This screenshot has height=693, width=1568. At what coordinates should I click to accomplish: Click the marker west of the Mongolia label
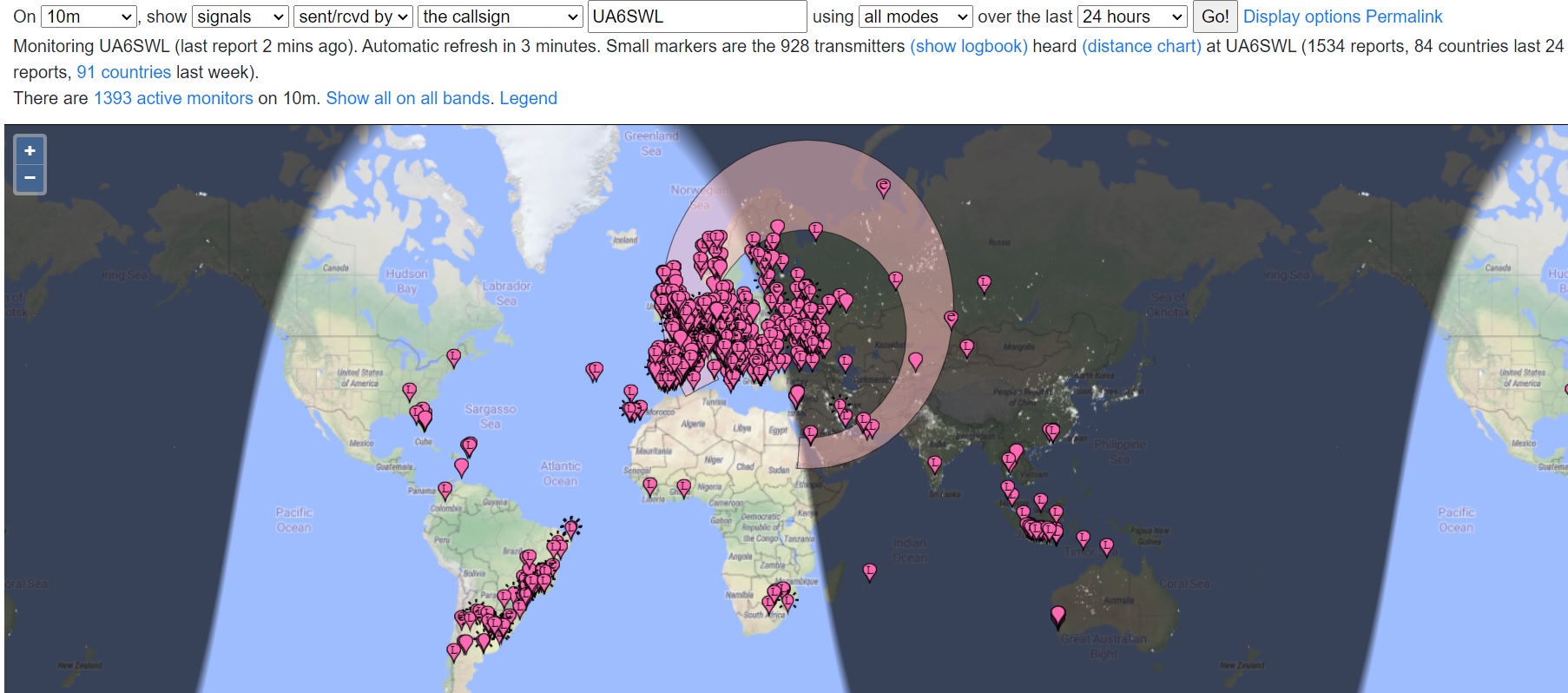(966, 347)
